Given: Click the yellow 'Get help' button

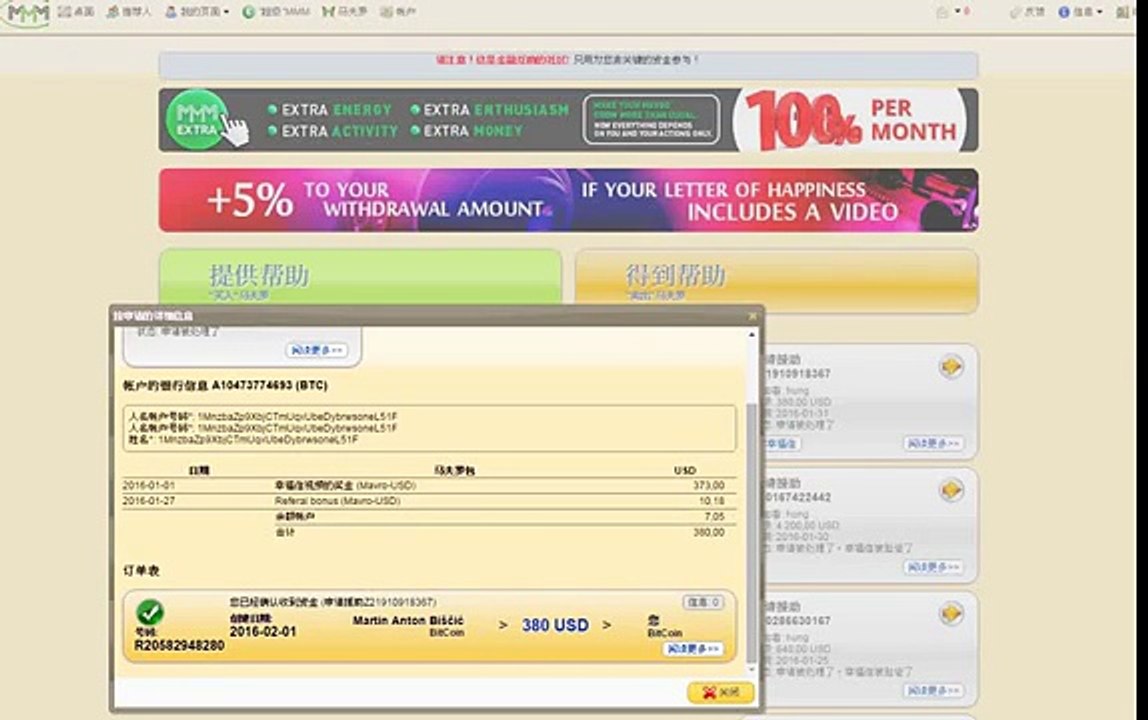Looking at the screenshot, I should click(x=777, y=281).
